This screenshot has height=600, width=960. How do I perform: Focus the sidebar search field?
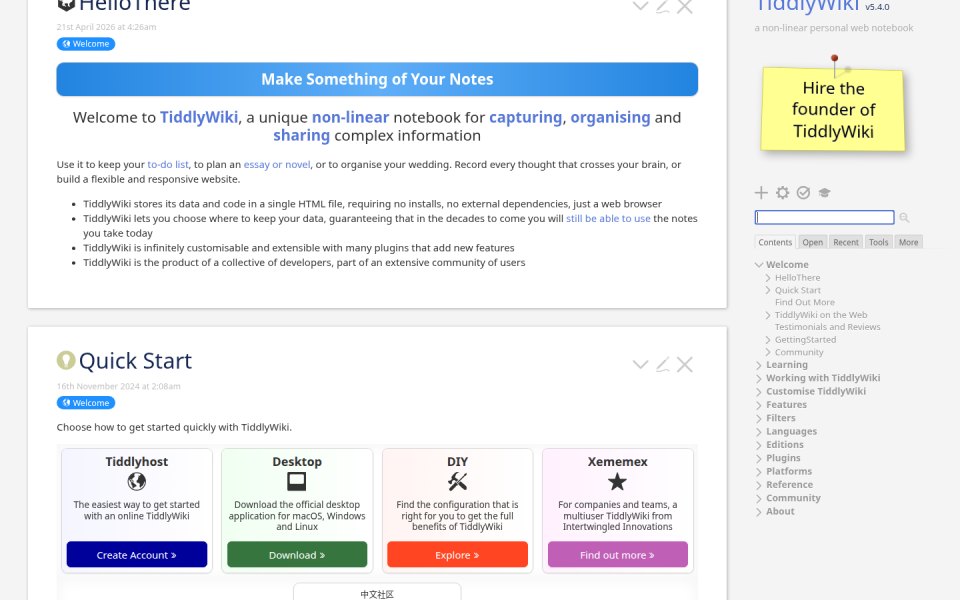[824, 217]
